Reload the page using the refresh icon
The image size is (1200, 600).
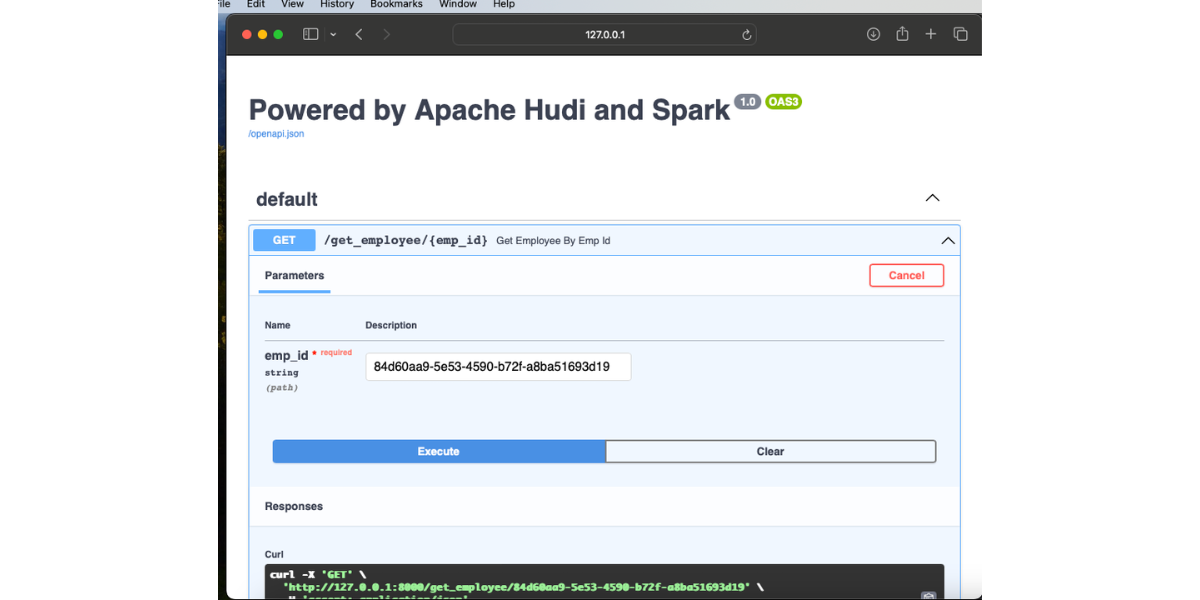(x=746, y=35)
